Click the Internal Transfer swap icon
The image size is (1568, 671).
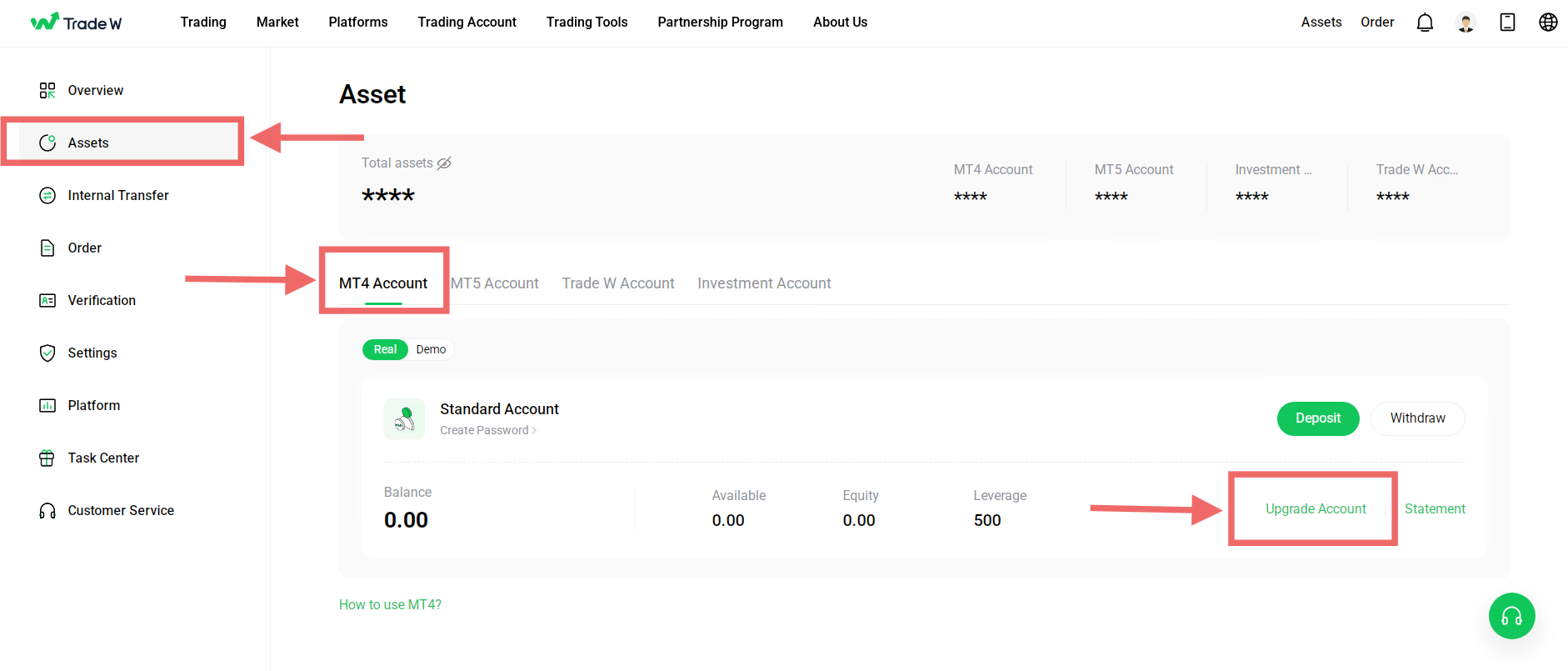(47, 195)
